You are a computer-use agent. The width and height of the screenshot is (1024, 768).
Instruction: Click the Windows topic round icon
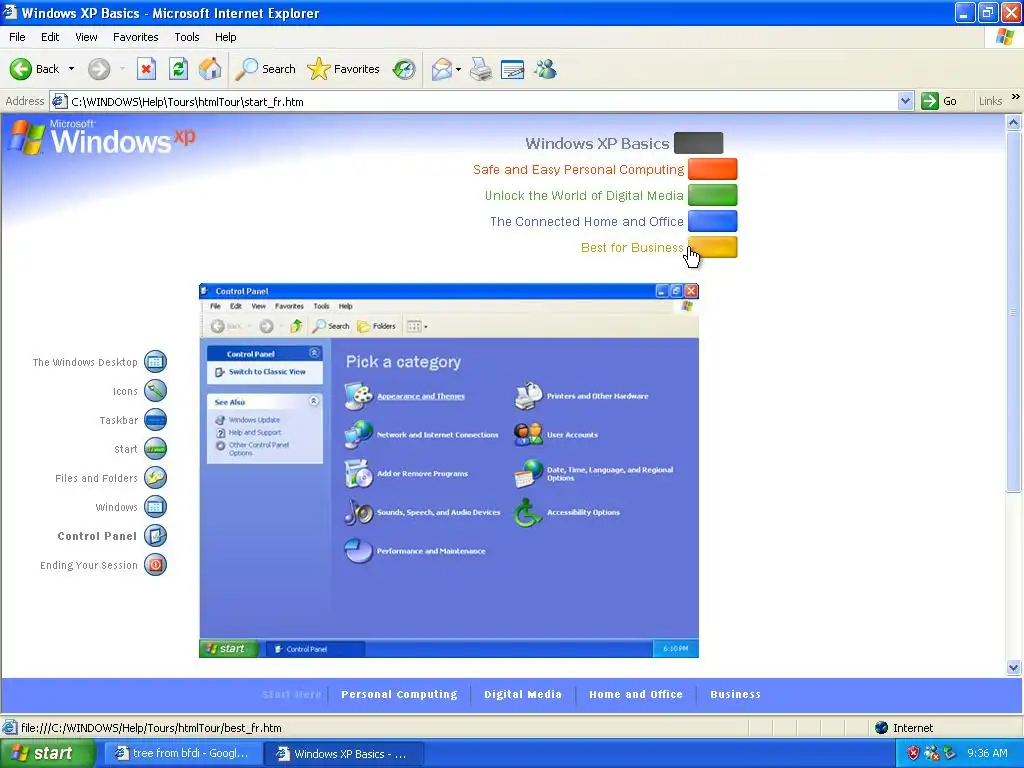coord(155,507)
